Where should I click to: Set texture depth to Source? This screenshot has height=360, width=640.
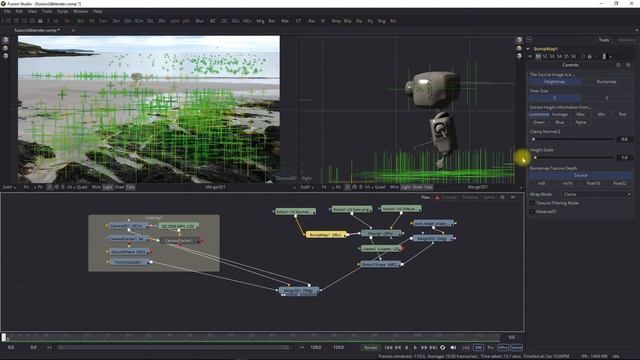pyautogui.click(x=580, y=175)
